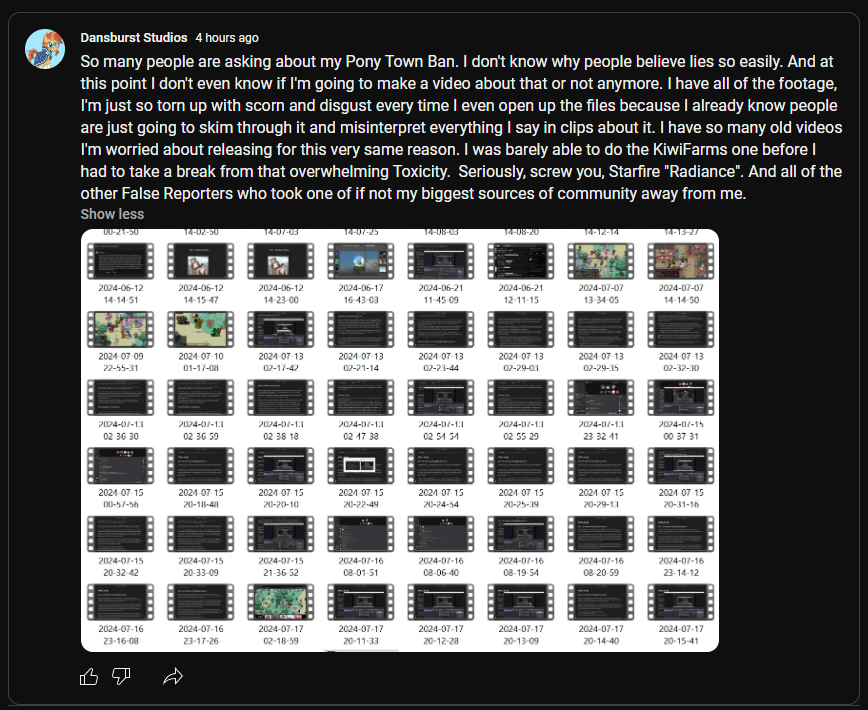Click the "4 hours ago" timestamp link

point(227,37)
